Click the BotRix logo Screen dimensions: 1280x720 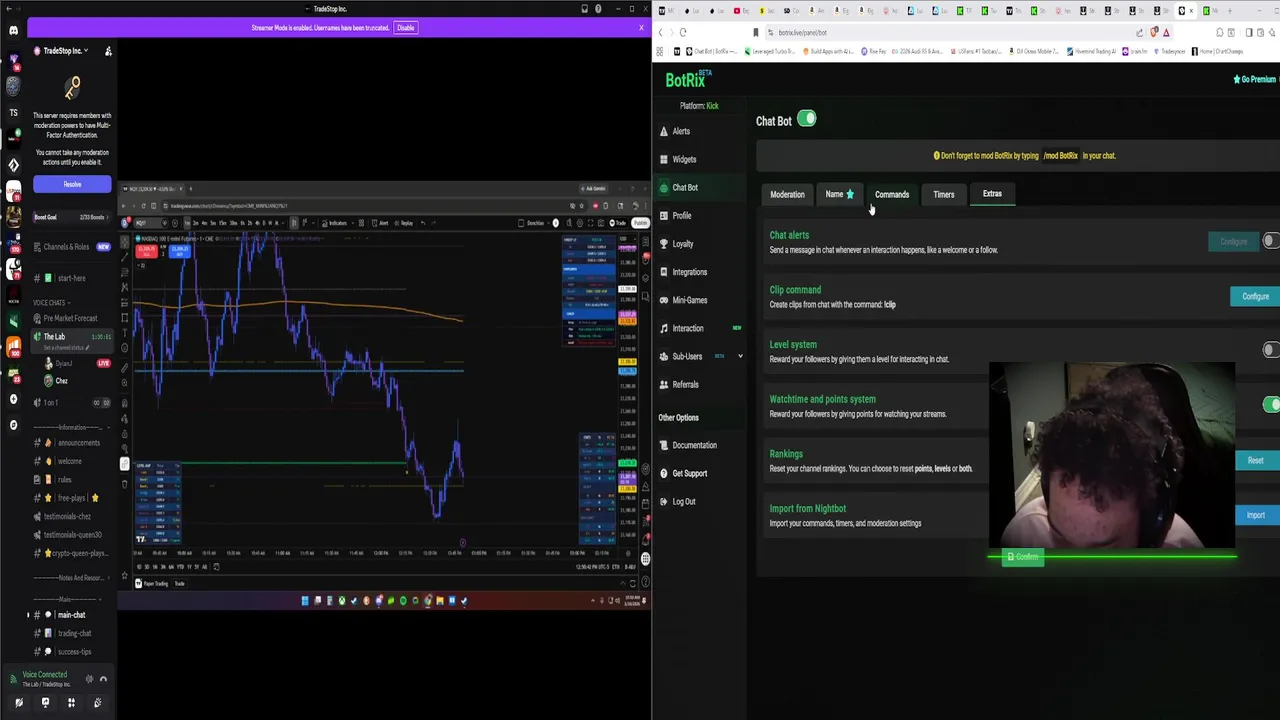[688, 80]
